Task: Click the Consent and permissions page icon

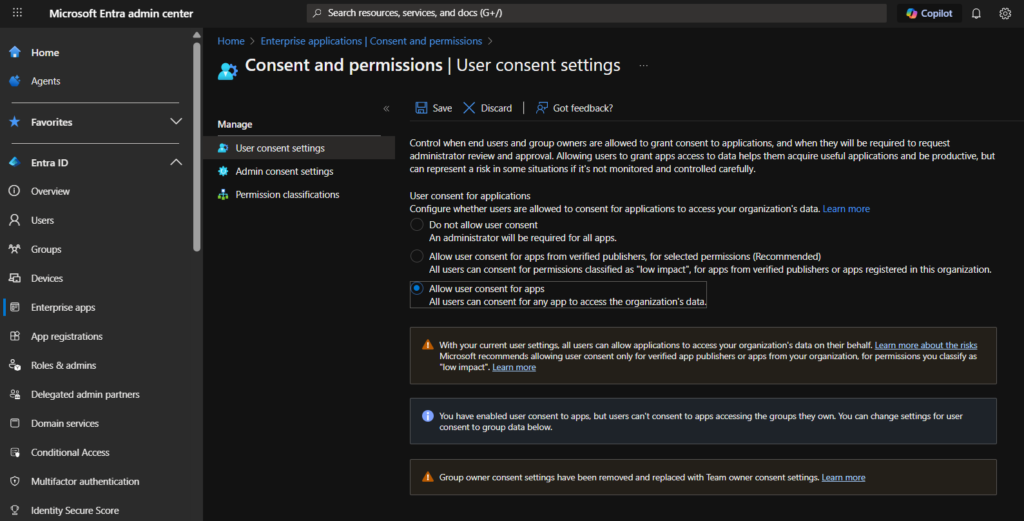Action: pos(227,71)
